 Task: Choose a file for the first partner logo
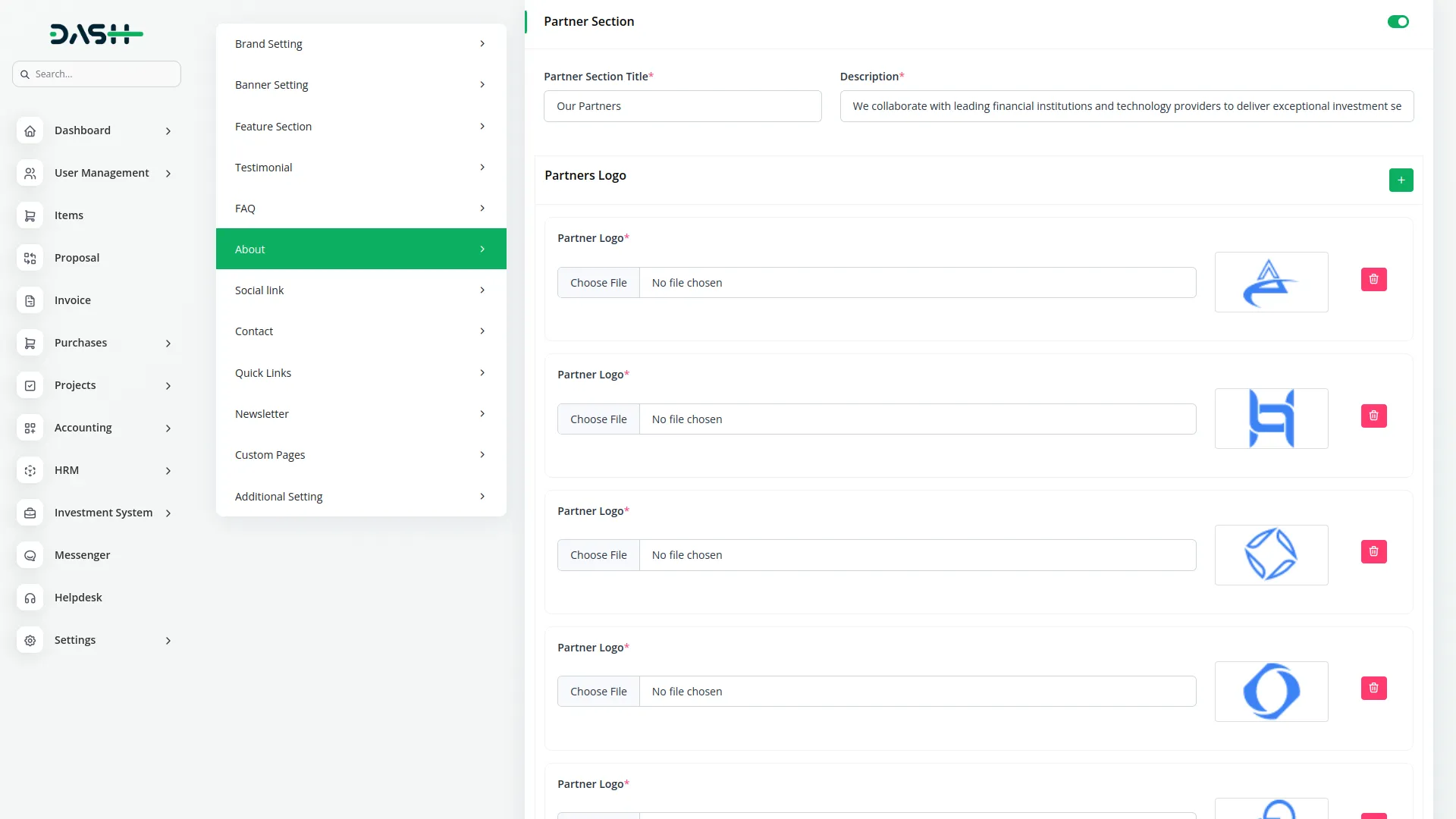click(598, 283)
